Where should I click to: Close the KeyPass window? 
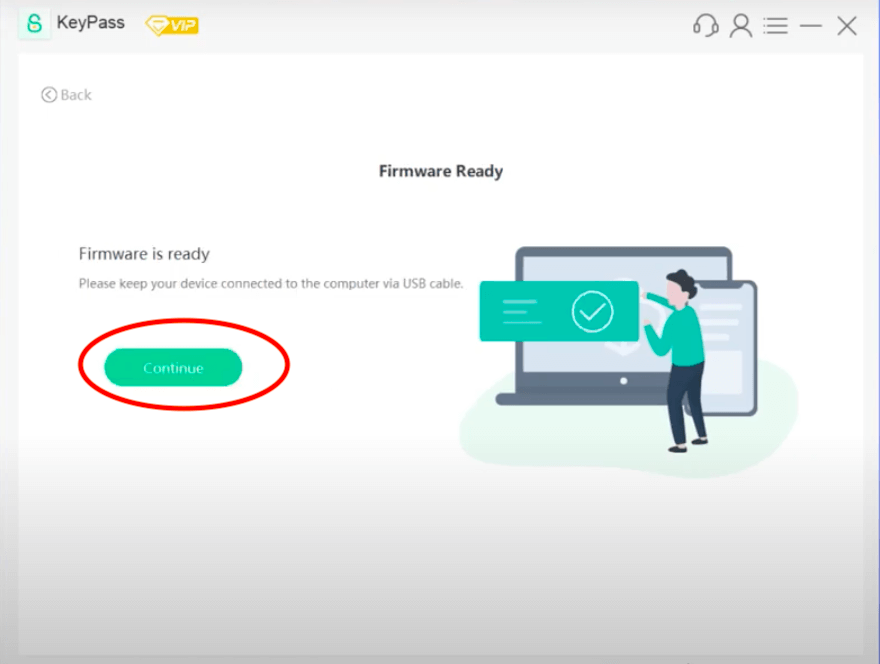tap(846, 26)
